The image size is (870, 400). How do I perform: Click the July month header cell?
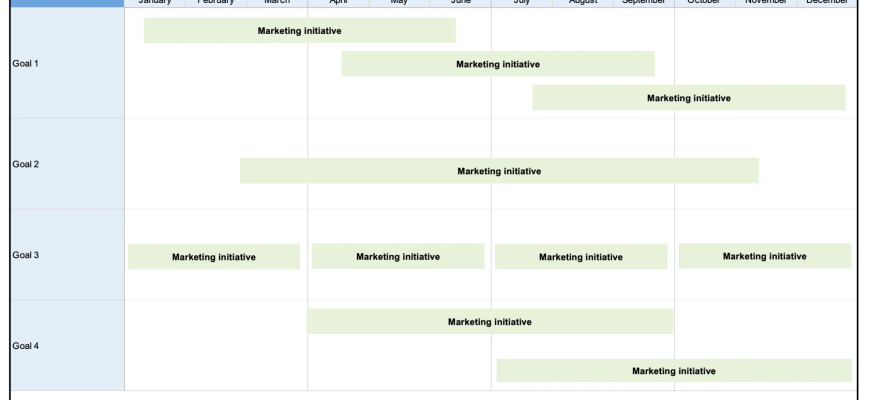(521, 3)
